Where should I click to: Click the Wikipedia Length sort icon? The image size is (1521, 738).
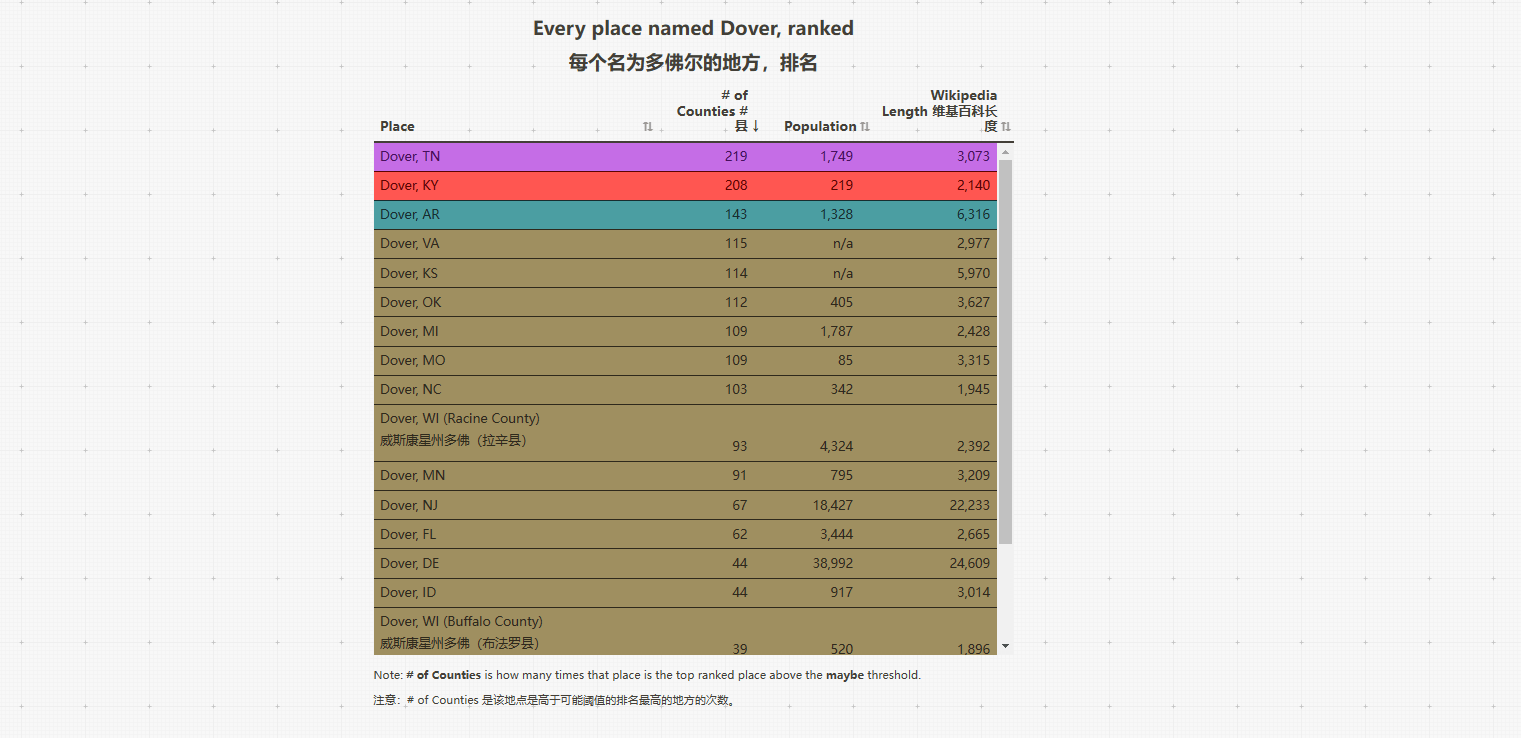click(1006, 126)
